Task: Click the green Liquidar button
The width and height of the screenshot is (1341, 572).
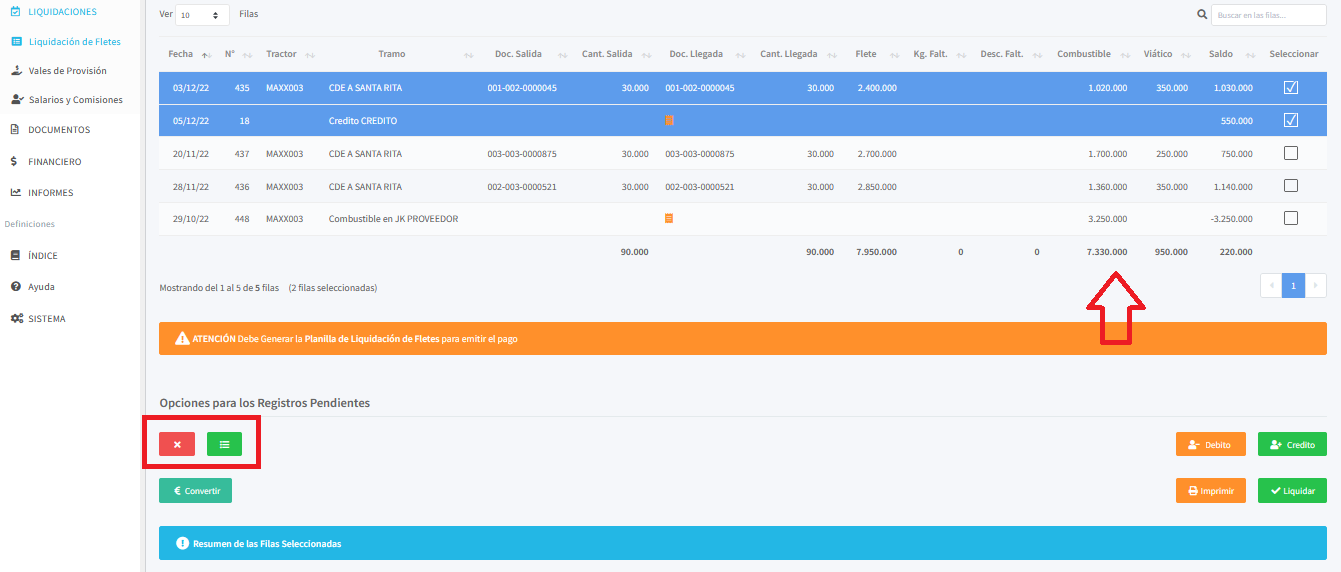Action: click(x=1292, y=491)
